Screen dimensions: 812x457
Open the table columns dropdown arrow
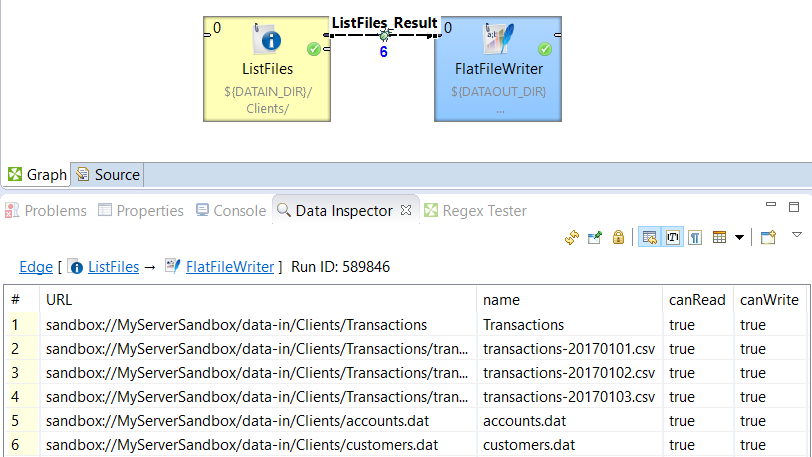point(739,237)
